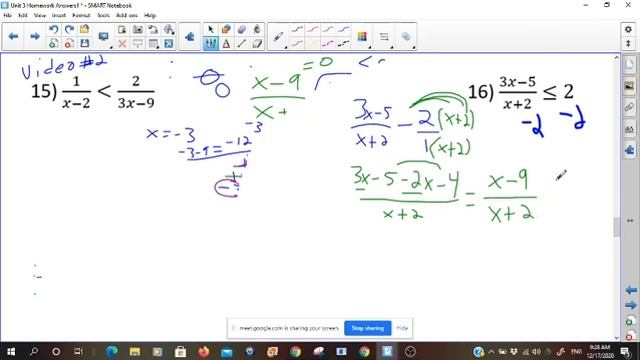Redo the last action
The height and width of the screenshot is (360, 640).
pos(69,29)
